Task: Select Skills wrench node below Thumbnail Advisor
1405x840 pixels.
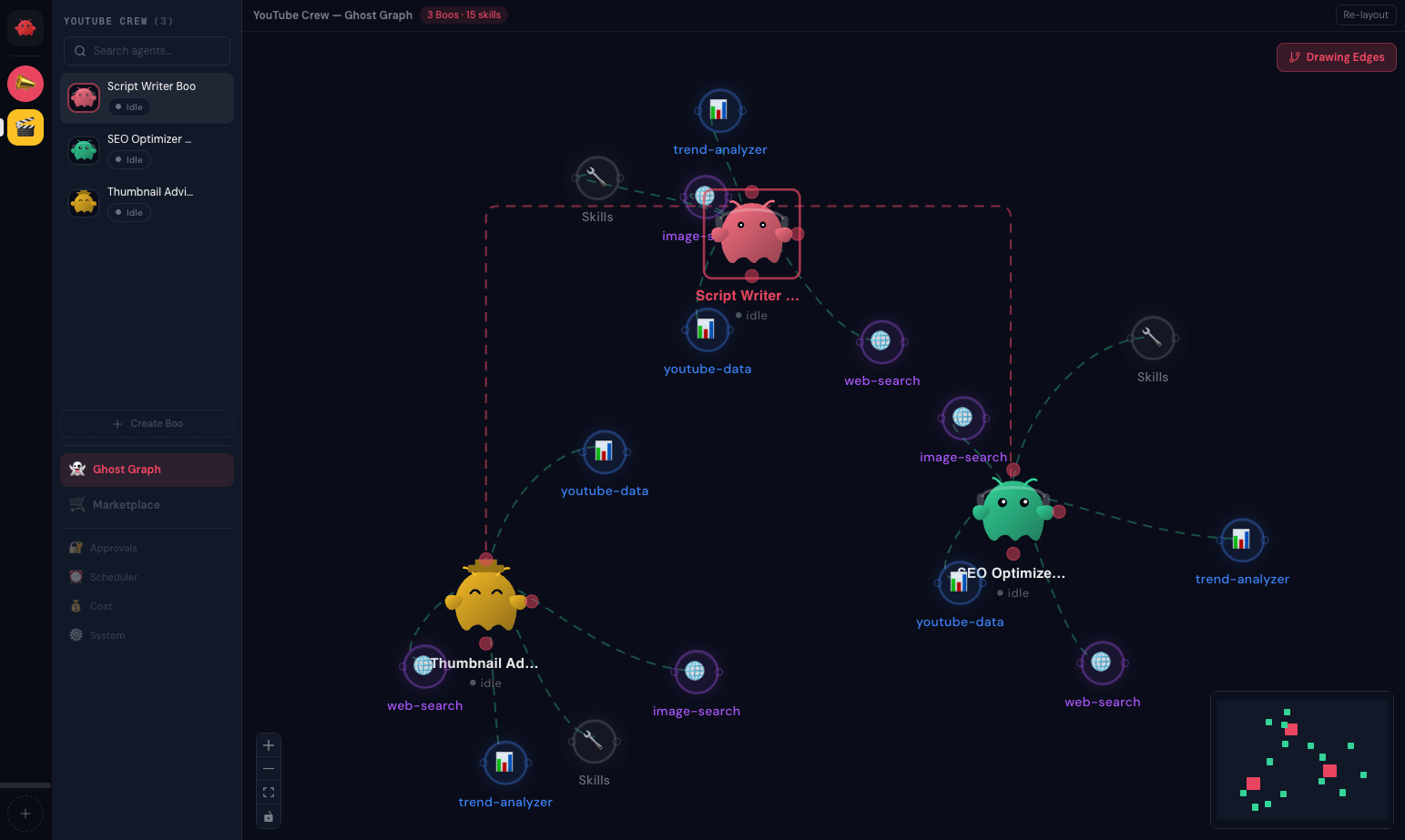Action: [x=594, y=742]
